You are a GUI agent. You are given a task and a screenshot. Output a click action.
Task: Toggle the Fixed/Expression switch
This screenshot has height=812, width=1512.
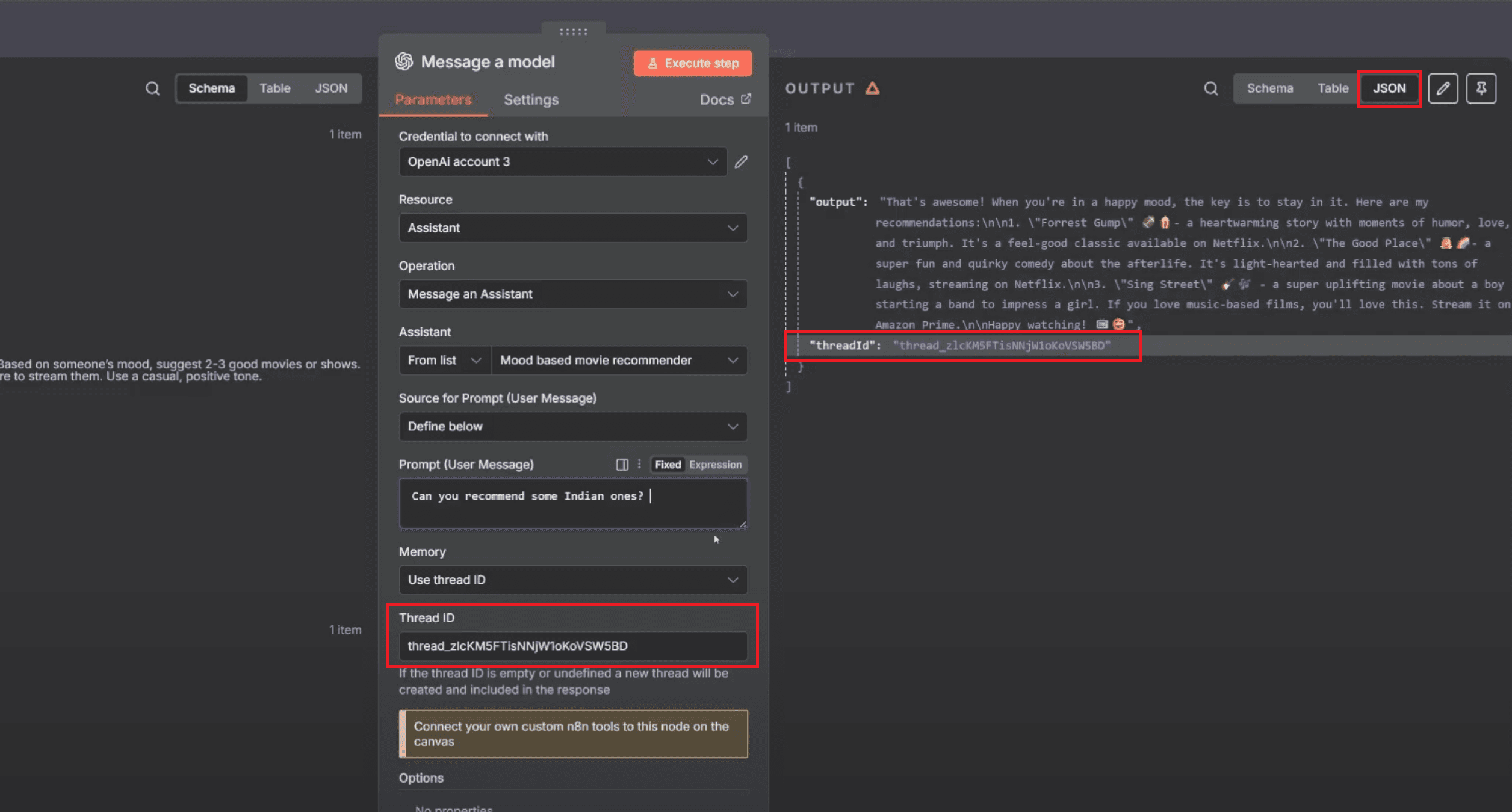coord(697,464)
